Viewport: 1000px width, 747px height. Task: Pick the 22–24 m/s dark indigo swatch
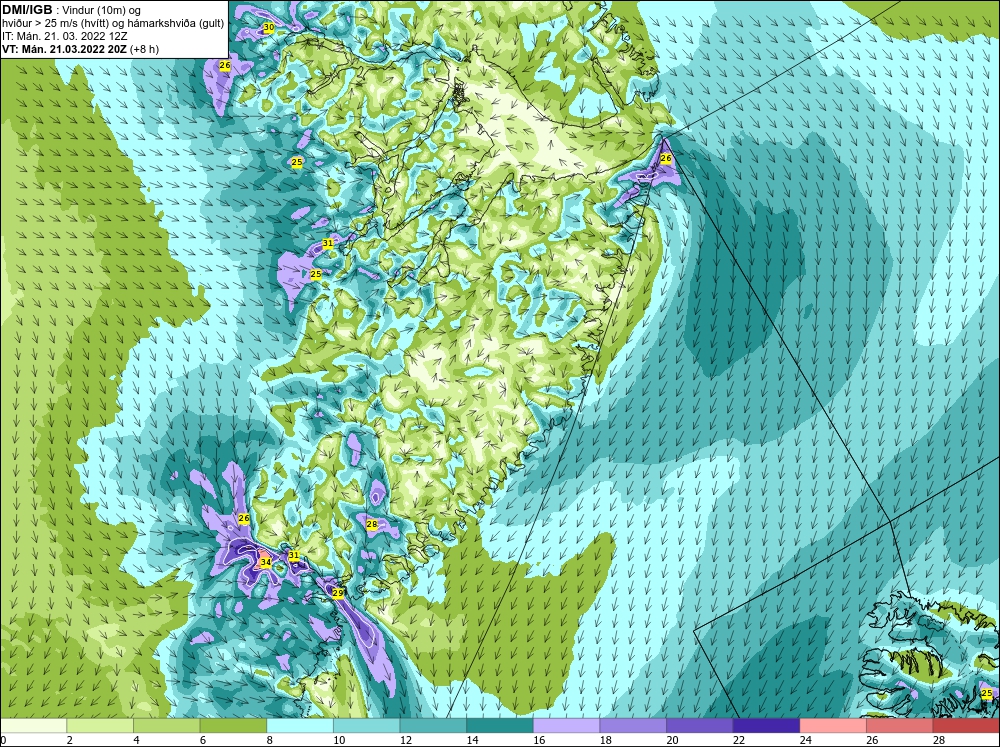tap(766, 726)
